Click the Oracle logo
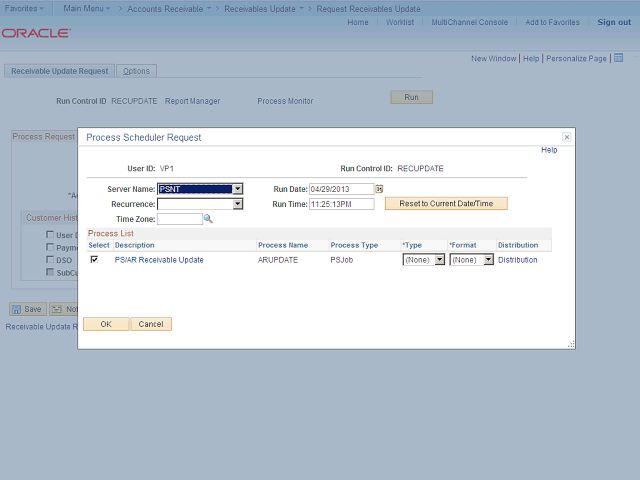 coord(36,33)
